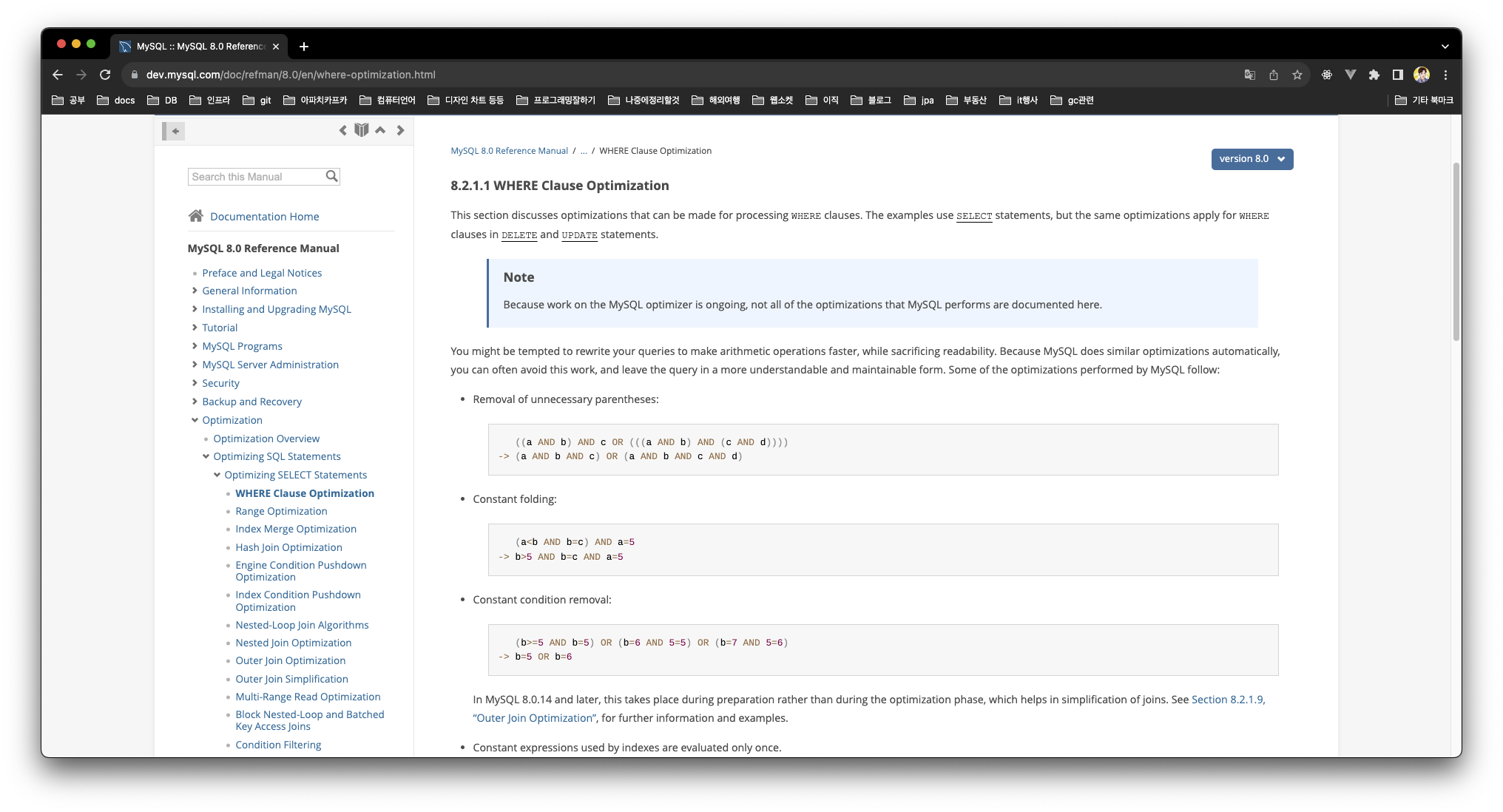Open a new browser tab
This screenshot has height=812, width=1503.
click(x=303, y=47)
